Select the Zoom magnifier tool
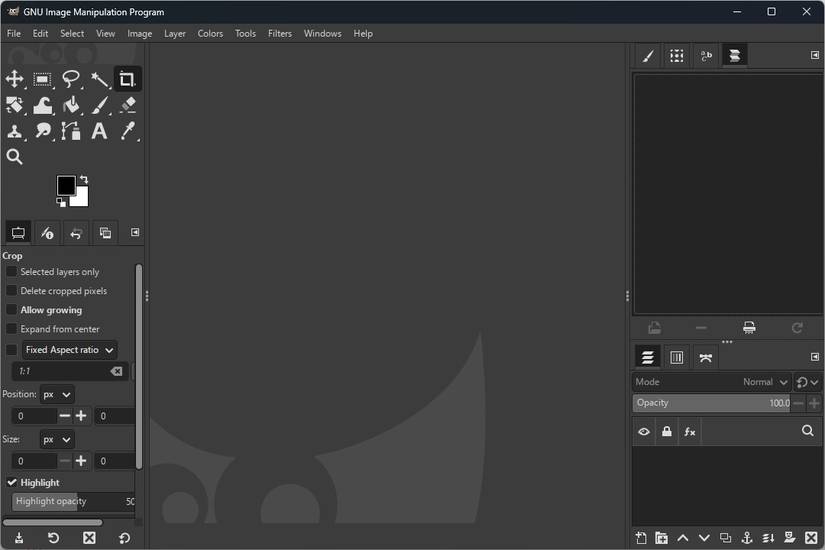 [x=14, y=157]
